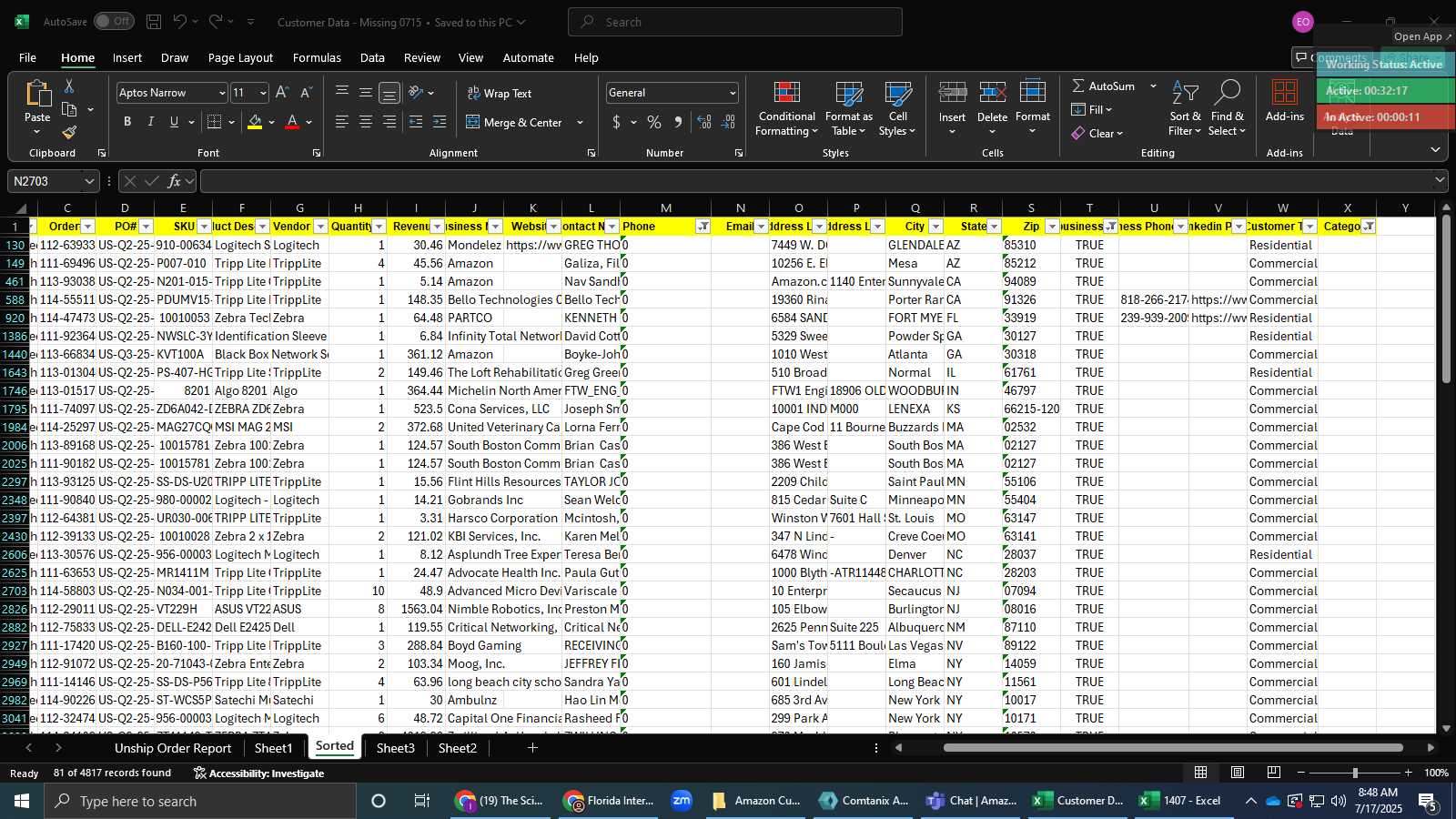Apply the red font color
Image resolution: width=1456 pixels, height=819 pixels.
292,122
